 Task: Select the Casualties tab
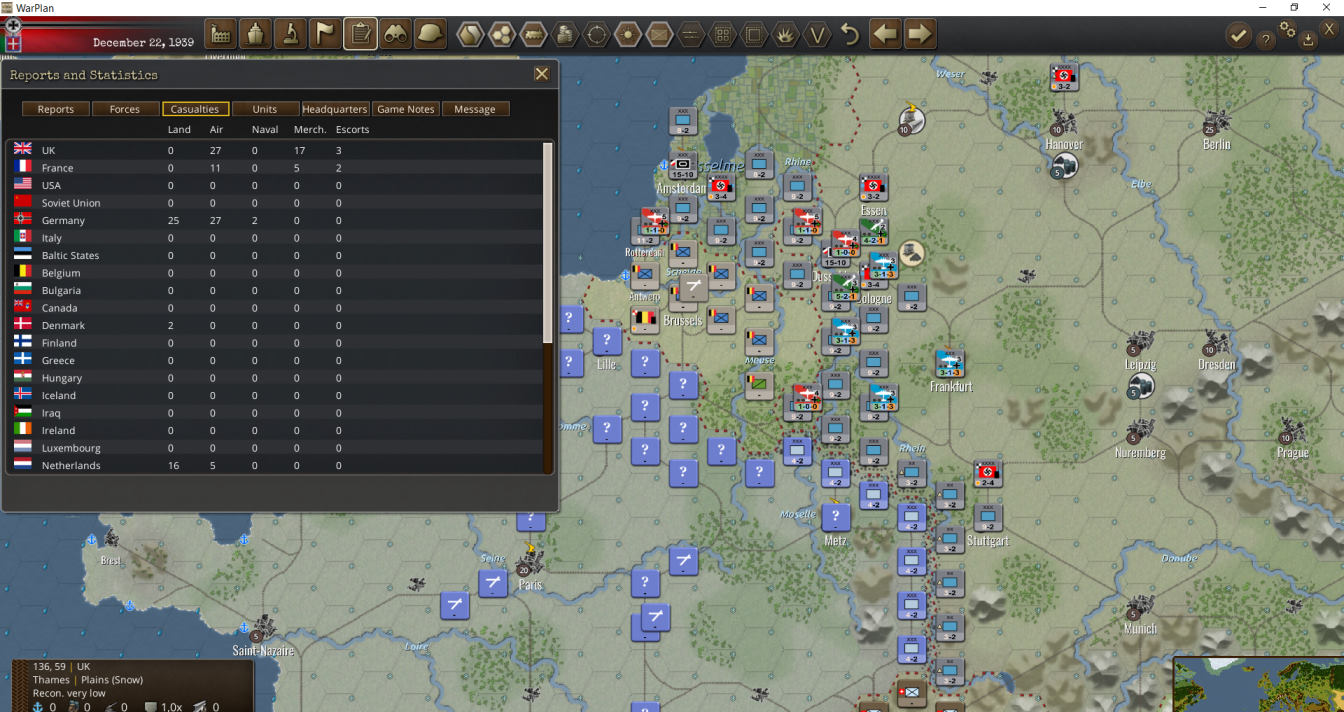pos(195,109)
